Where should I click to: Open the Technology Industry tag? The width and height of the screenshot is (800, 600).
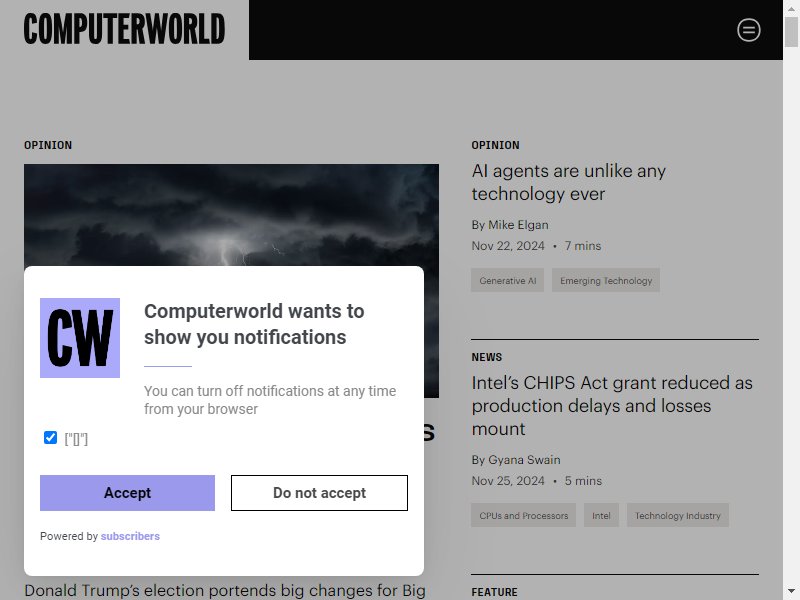pos(678,515)
